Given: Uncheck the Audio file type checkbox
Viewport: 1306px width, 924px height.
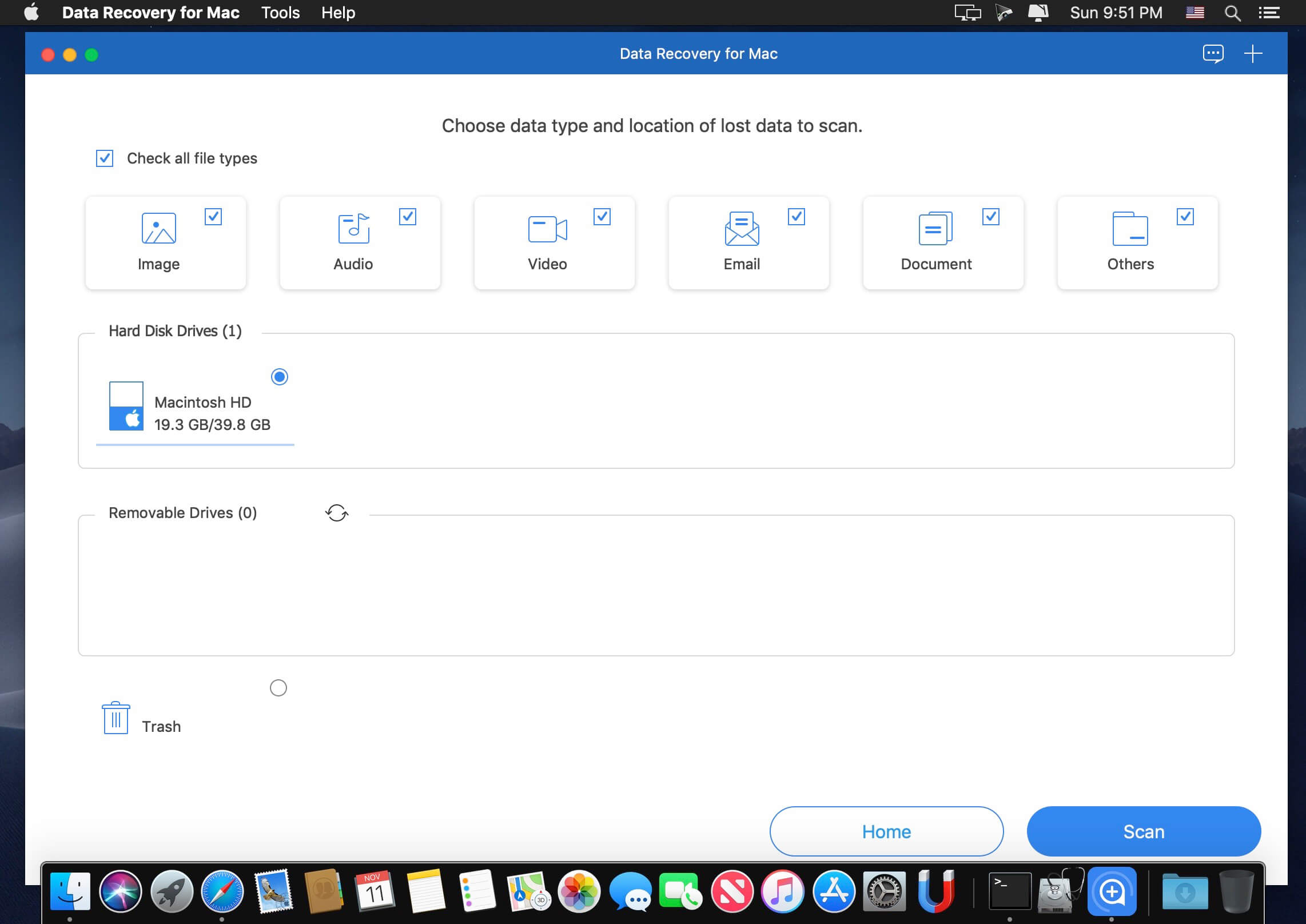Looking at the screenshot, I should click(x=408, y=217).
